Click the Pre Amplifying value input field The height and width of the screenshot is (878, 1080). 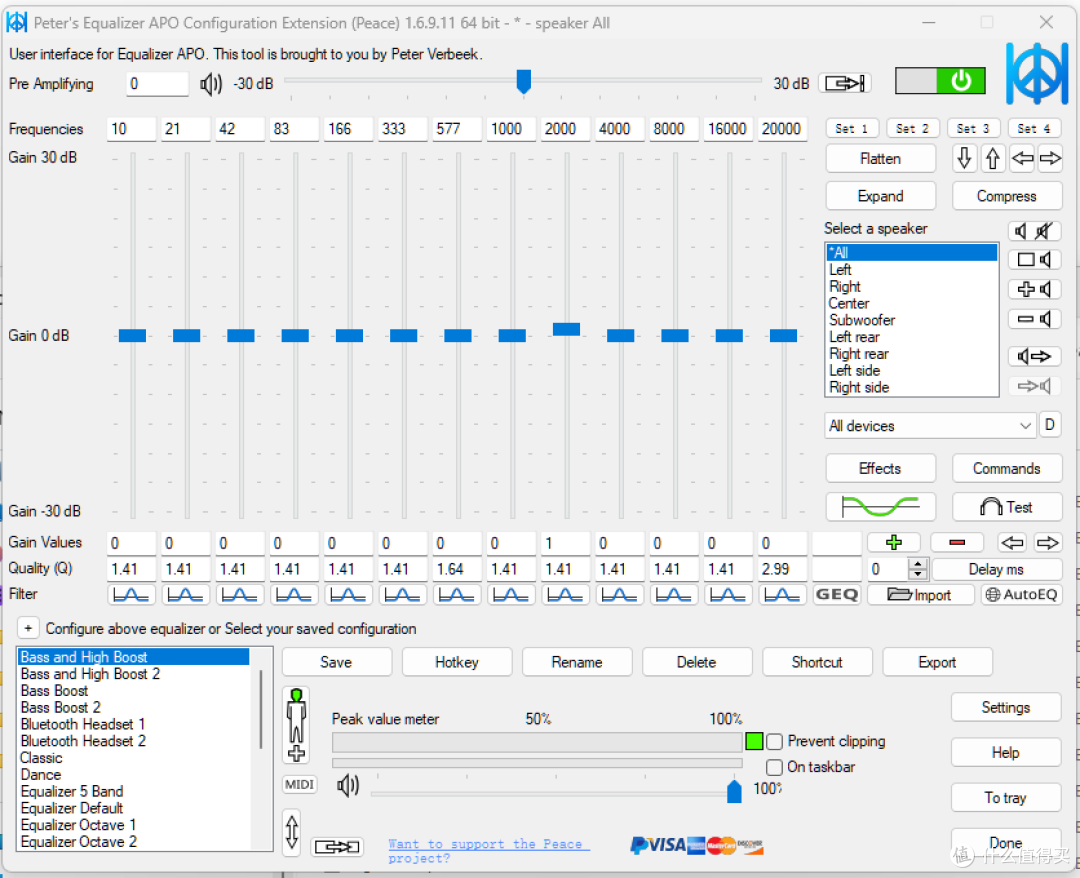pyautogui.click(x=157, y=84)
